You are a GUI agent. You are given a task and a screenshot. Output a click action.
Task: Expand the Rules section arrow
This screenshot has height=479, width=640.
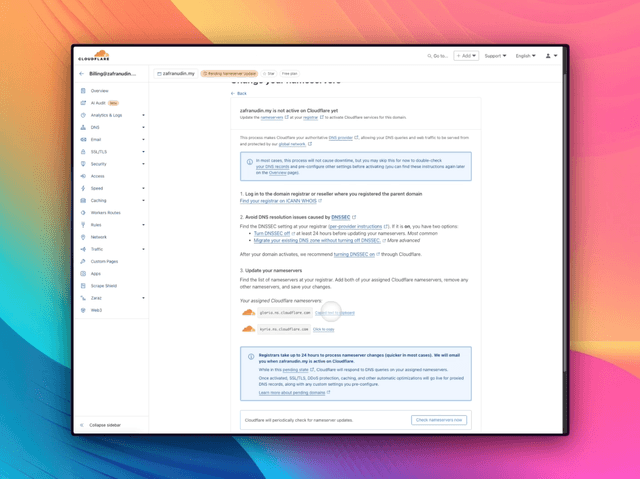point(143,225)
